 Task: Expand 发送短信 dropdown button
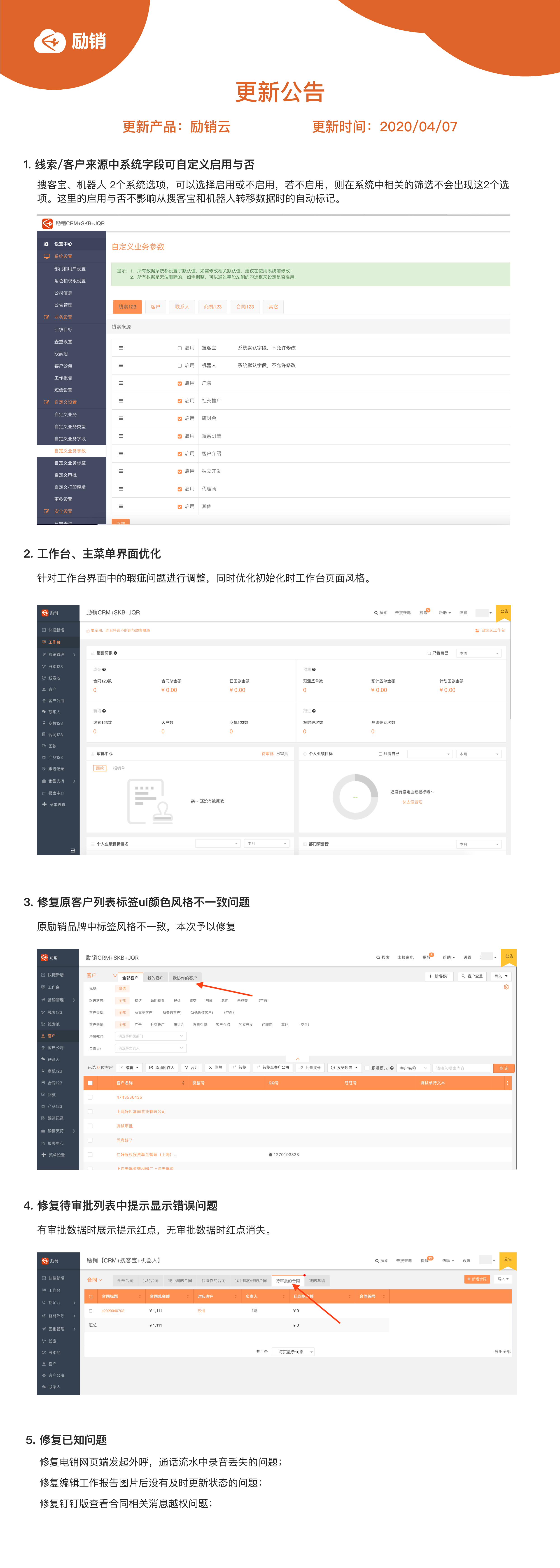coord(345,1068)
